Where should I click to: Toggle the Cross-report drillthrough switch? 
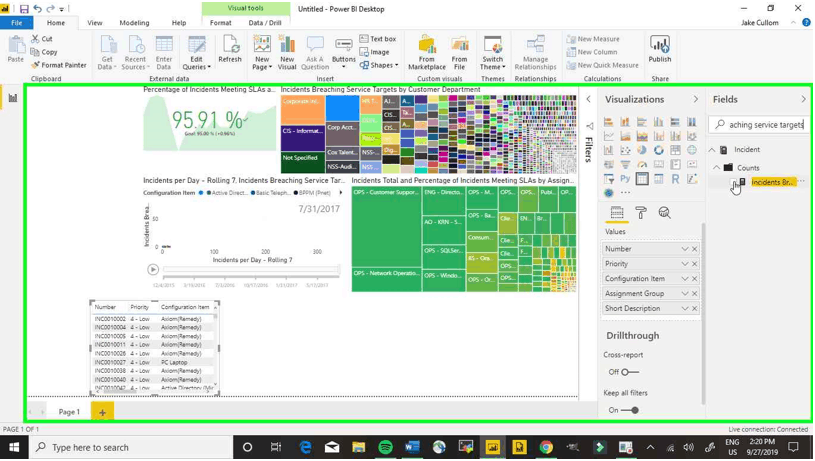629,372
